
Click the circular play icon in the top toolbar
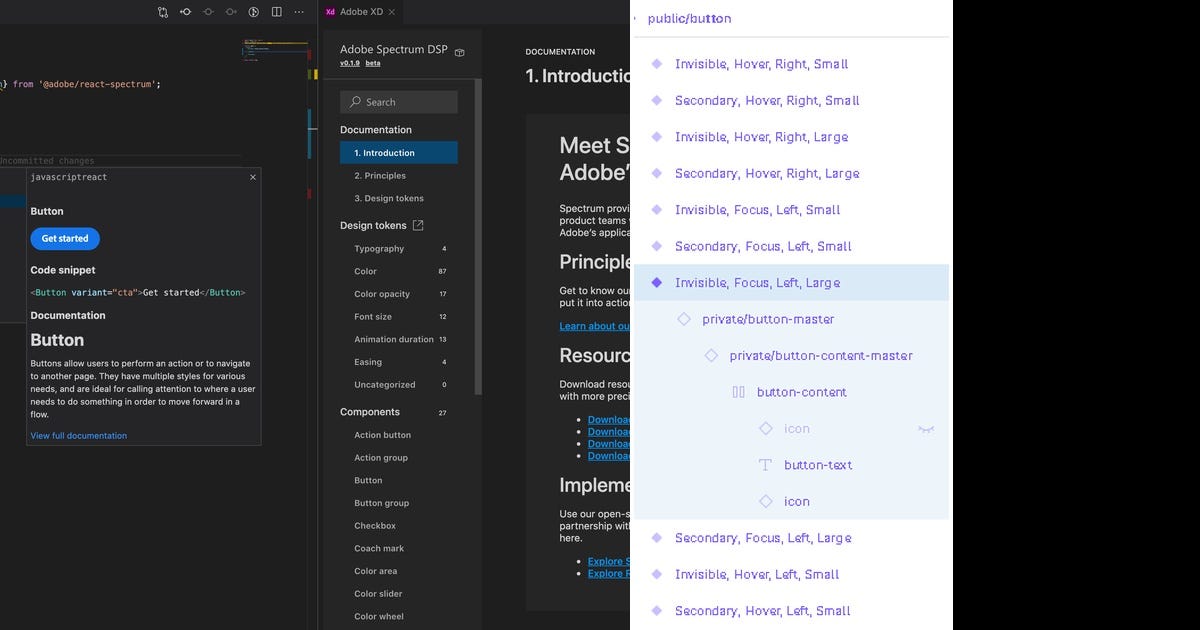(x=254, y=11)
